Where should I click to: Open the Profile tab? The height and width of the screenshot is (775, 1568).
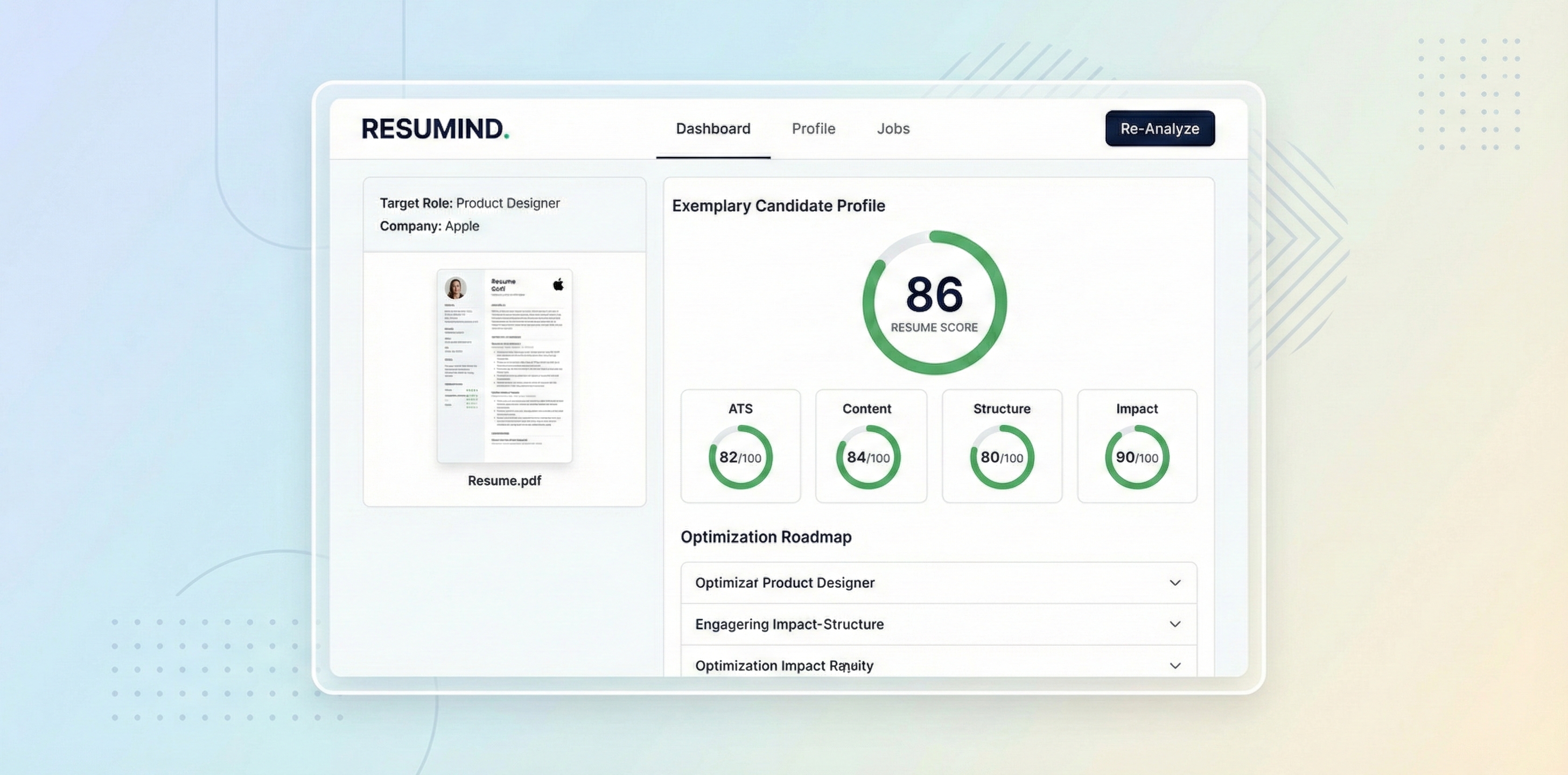click(813, 129)
